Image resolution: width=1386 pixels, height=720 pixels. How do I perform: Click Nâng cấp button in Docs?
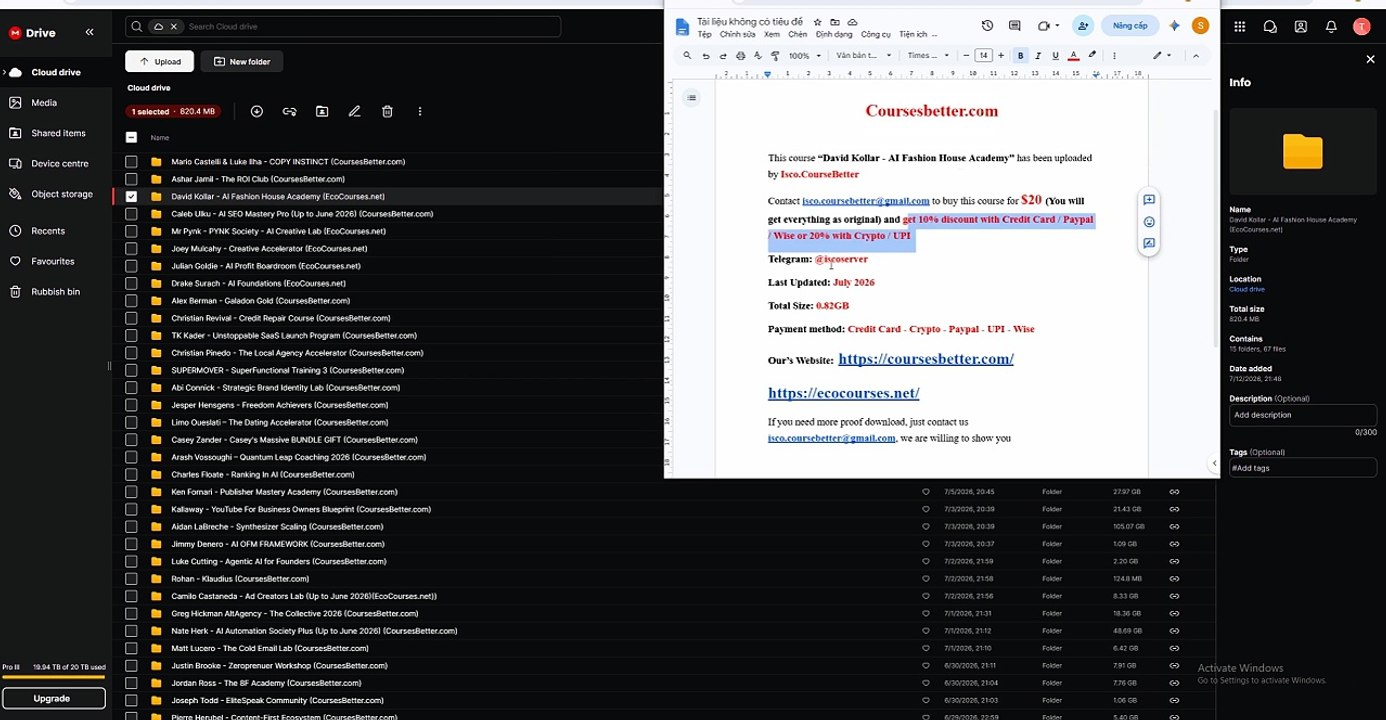pos(1130,26)
